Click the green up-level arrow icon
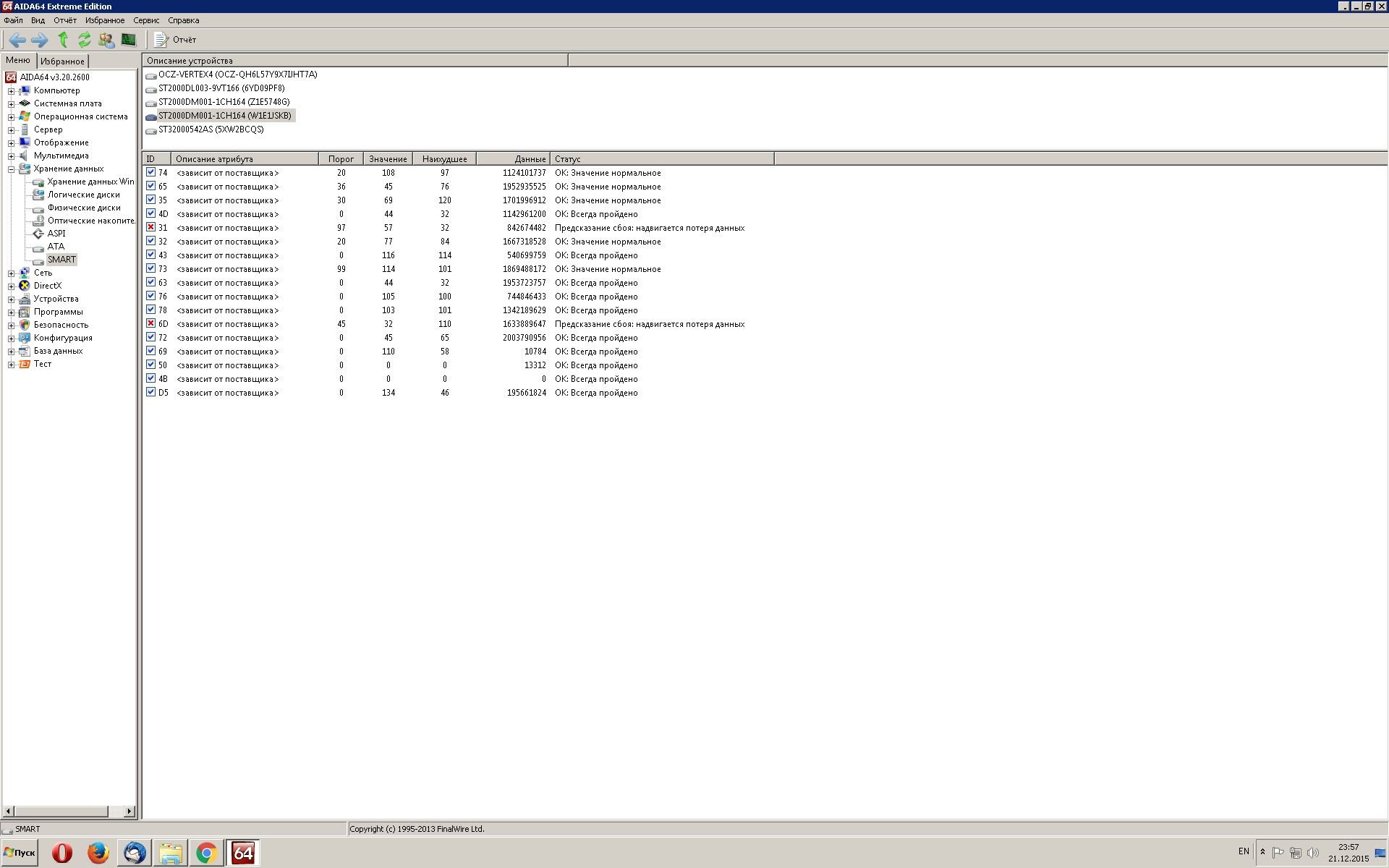The image size is (1389, 868). coord(63,40)
